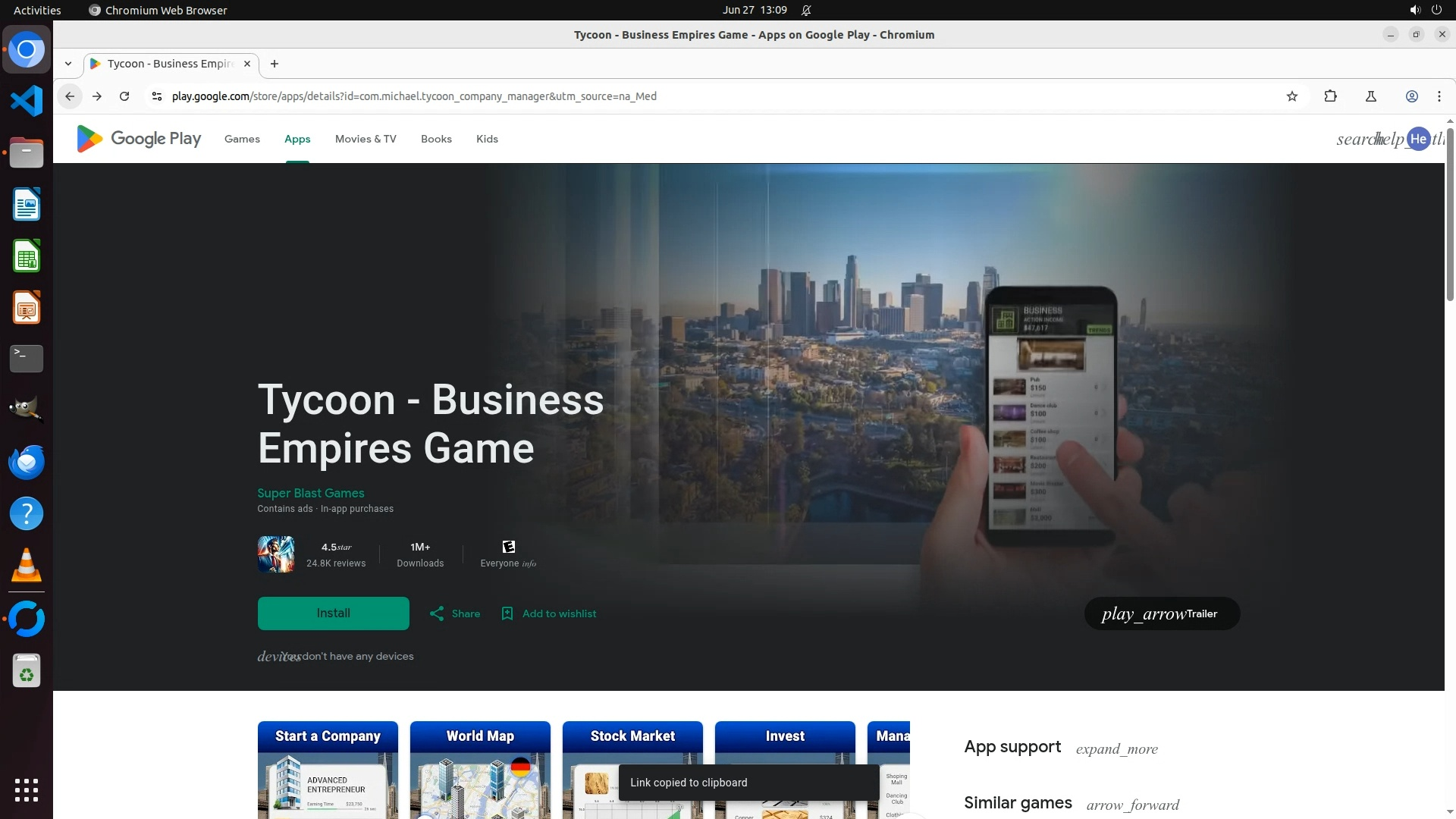The image size is (1456, 819).
Task: Click the green Install button
Action: pos(333,613)
